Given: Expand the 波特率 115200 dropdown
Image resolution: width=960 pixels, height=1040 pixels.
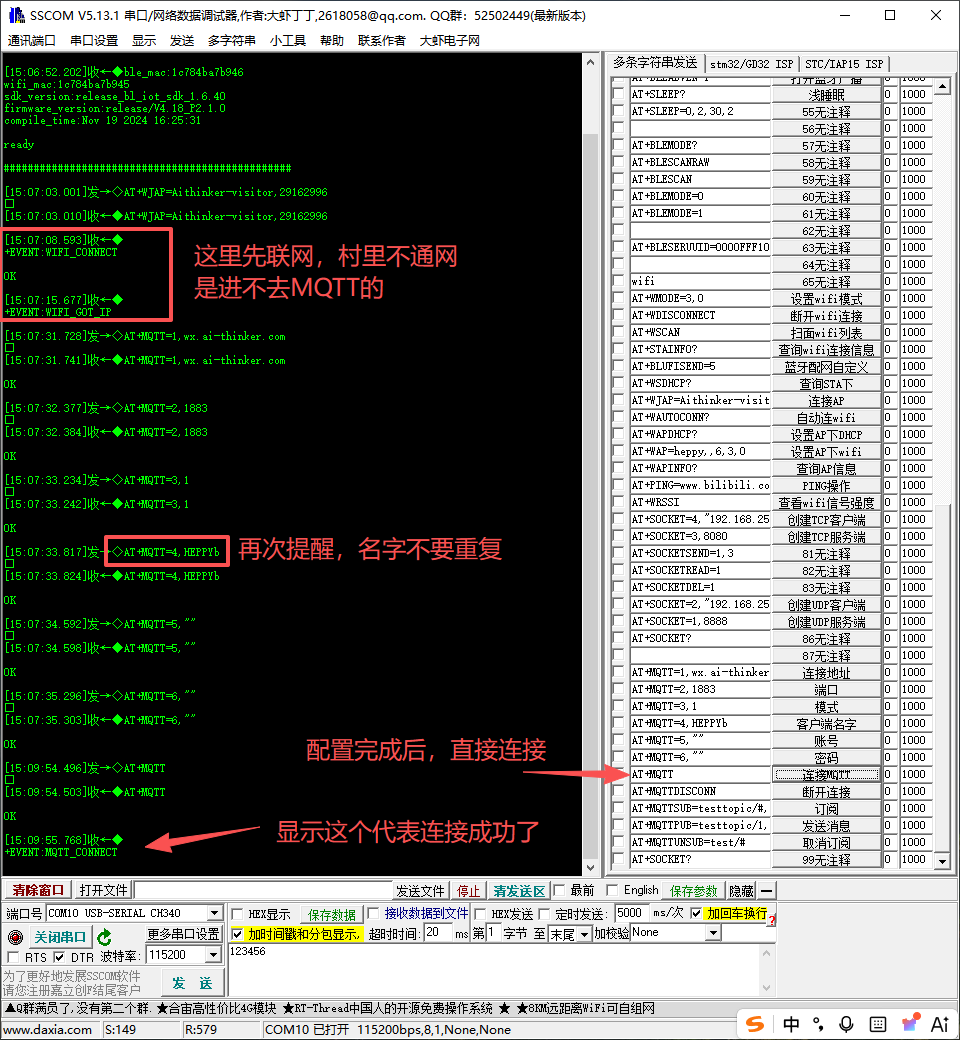Looking at the screenshot, I should pyautogui.click(x=214, y=956).
